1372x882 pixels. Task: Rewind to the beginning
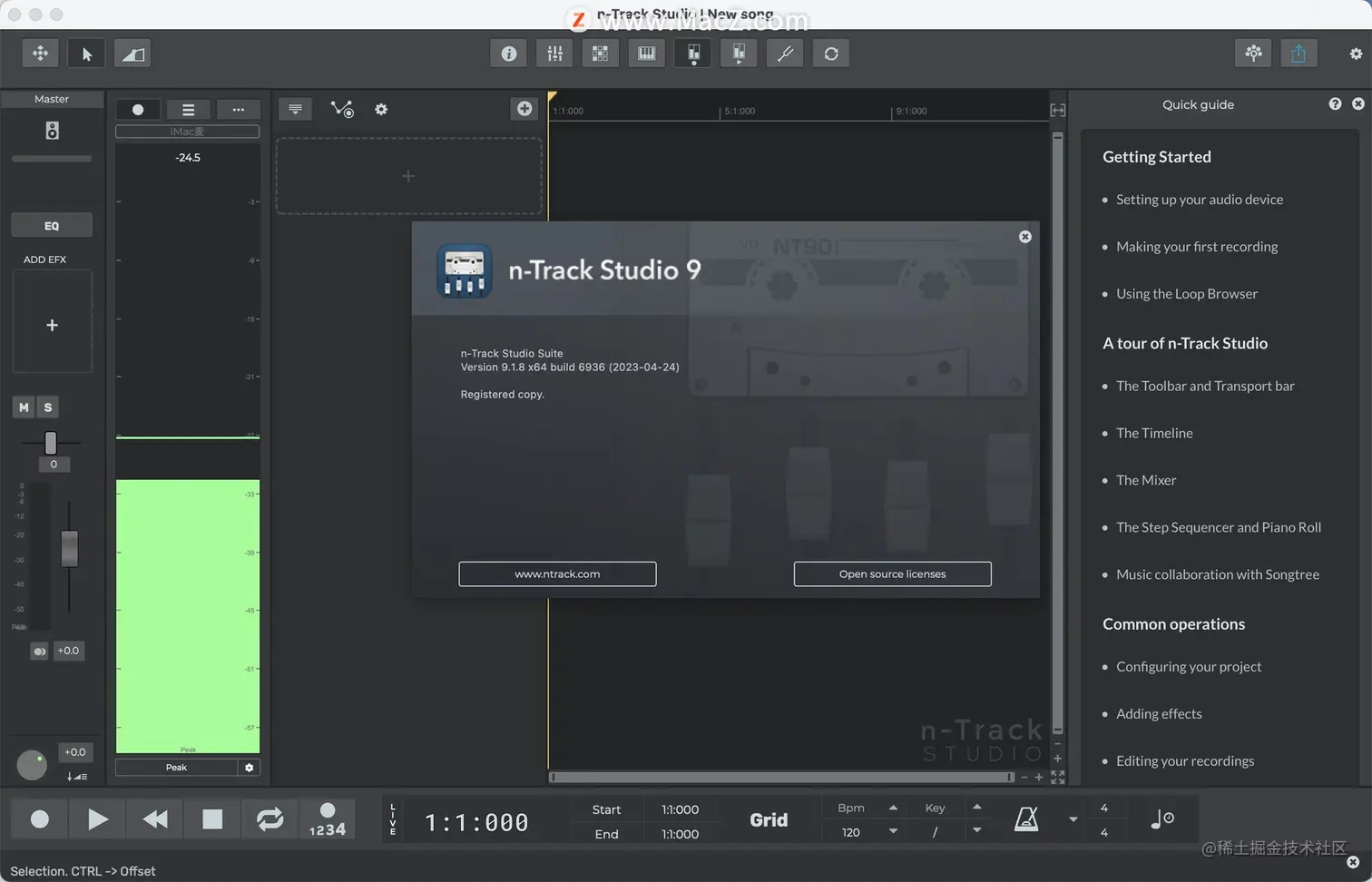155,819
